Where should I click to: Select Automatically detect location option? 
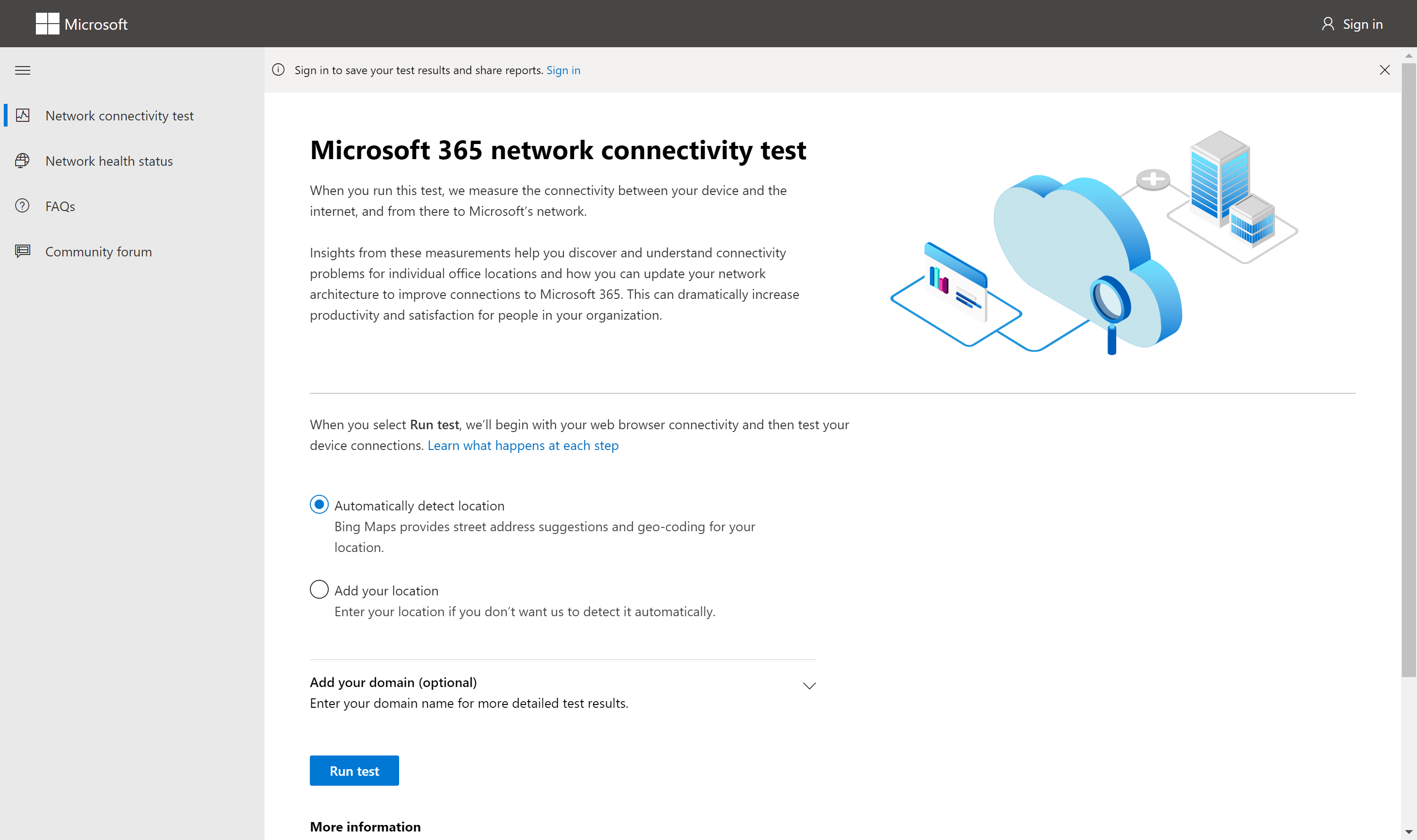click(319, 504)
